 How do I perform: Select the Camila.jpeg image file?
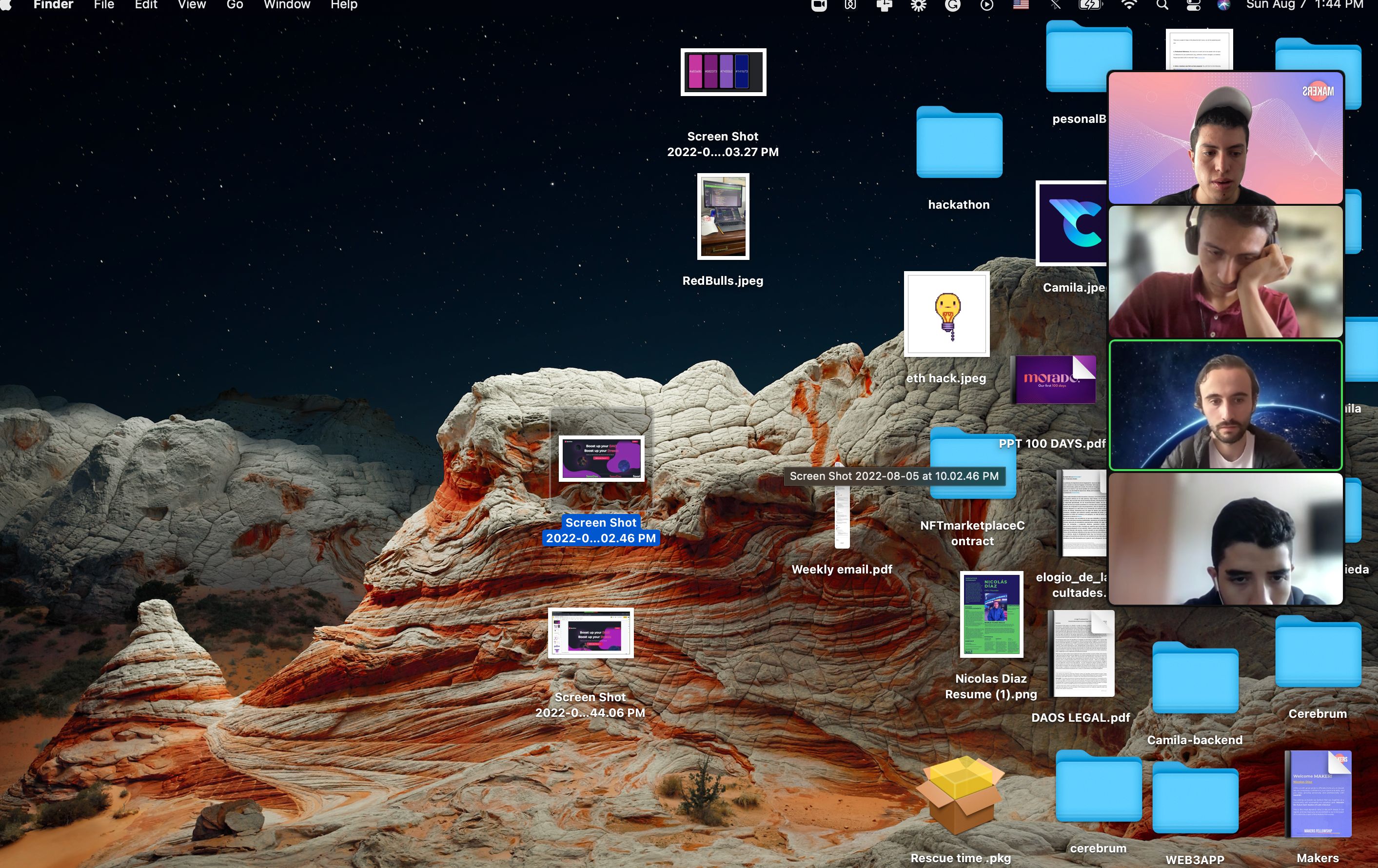point(1071,223)
